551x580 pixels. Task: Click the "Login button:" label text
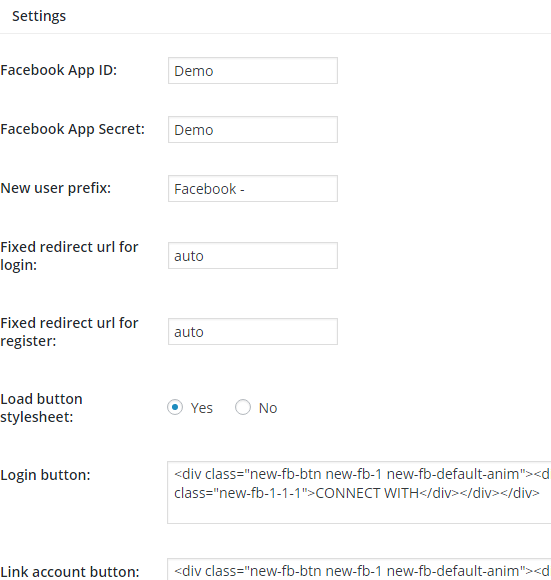pos(45,475)
